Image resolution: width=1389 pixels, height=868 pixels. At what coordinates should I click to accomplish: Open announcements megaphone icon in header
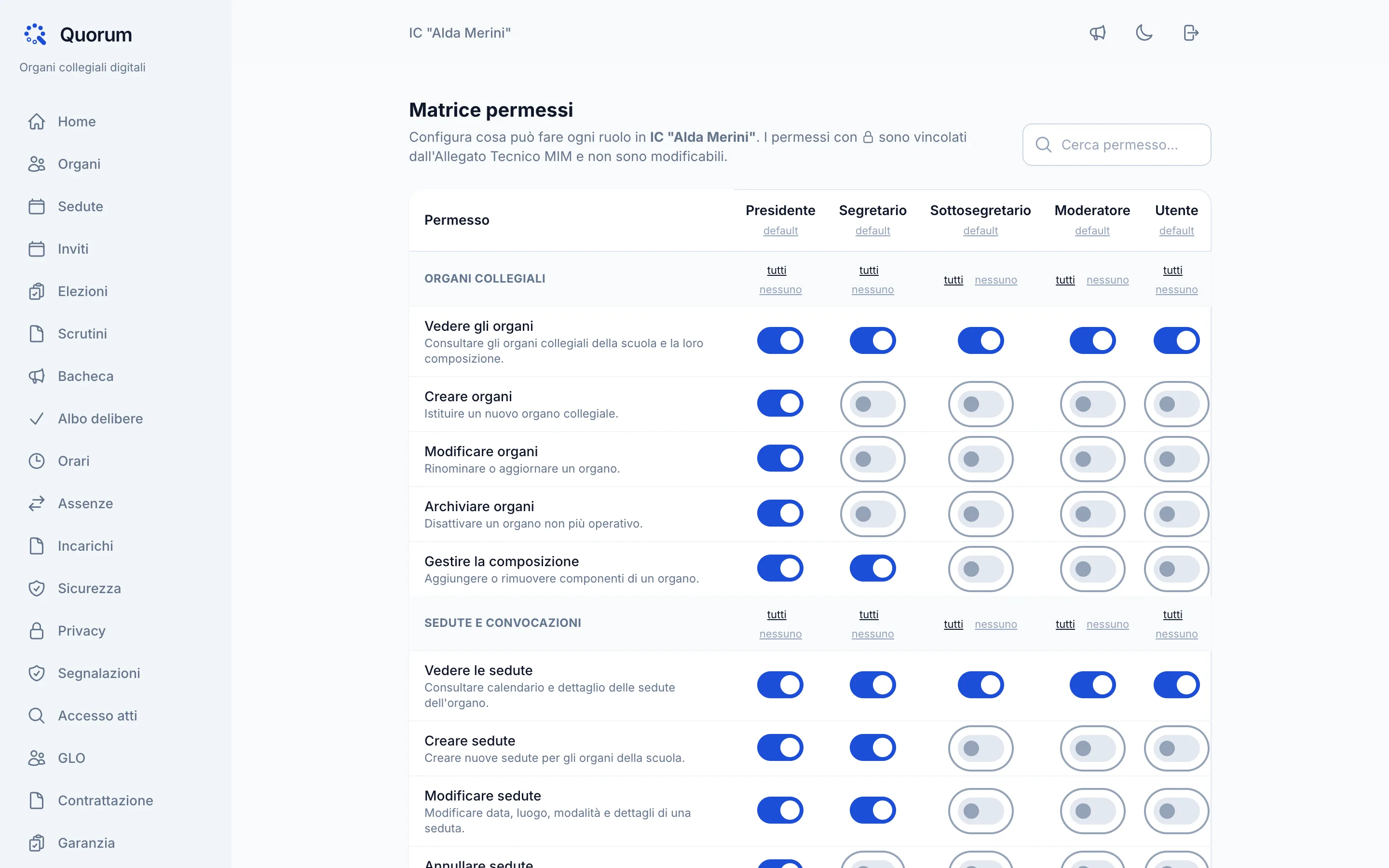[1097, 33]
